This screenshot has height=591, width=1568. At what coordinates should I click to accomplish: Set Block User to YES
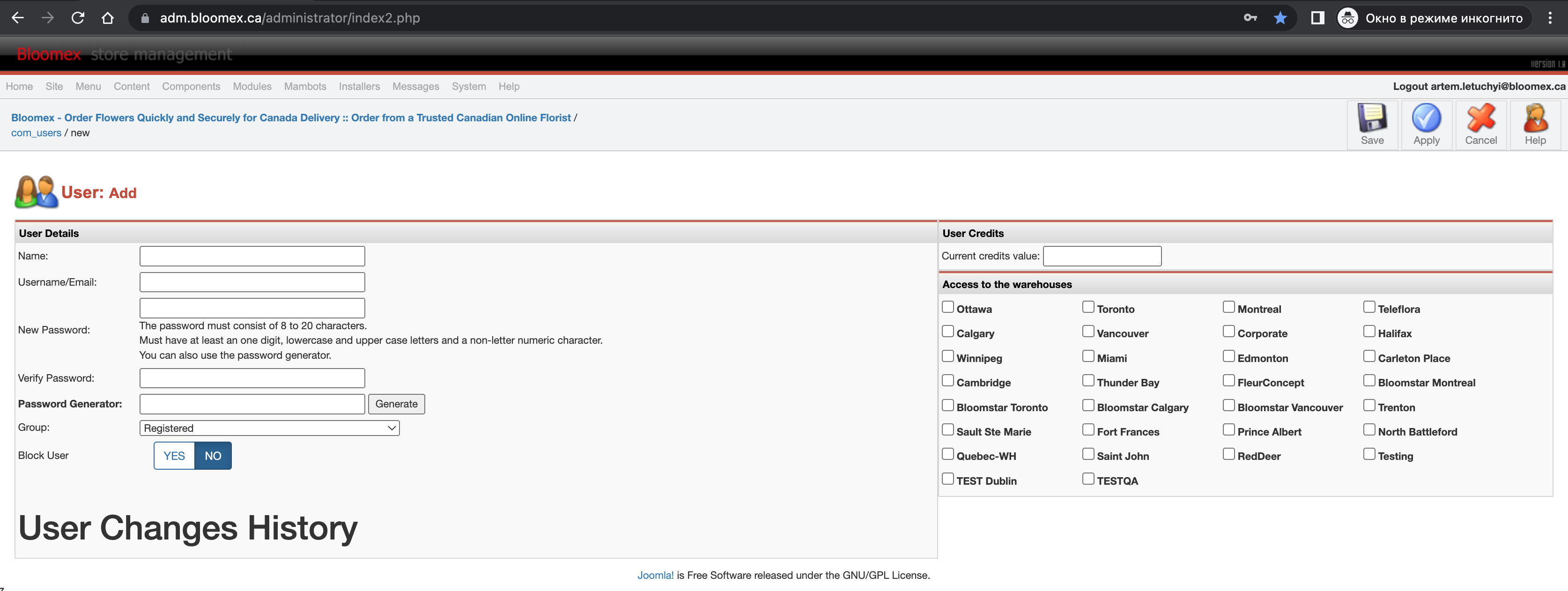(174, 456)
